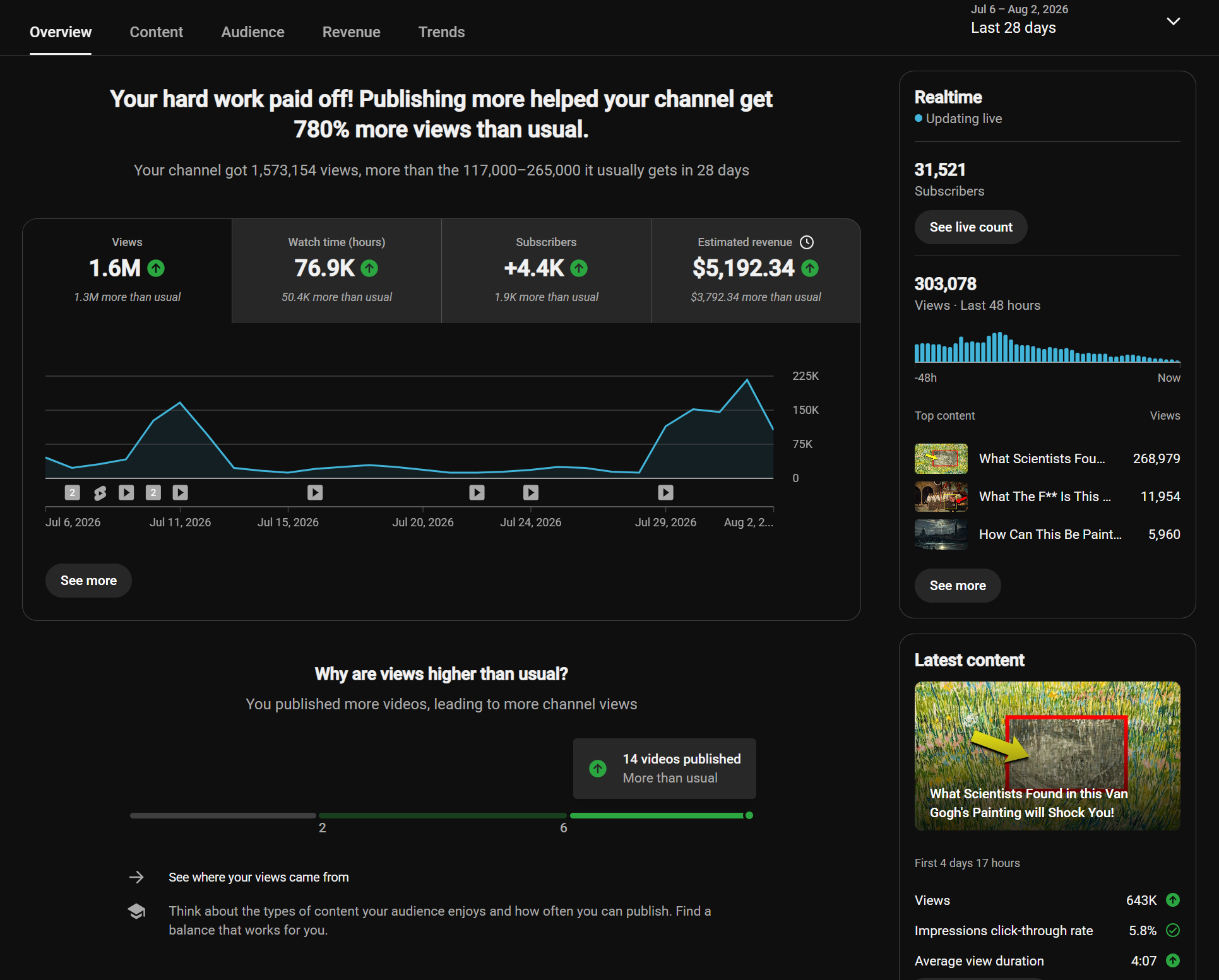Click the Shorts icon marker under chart

[x=100, y=493]
